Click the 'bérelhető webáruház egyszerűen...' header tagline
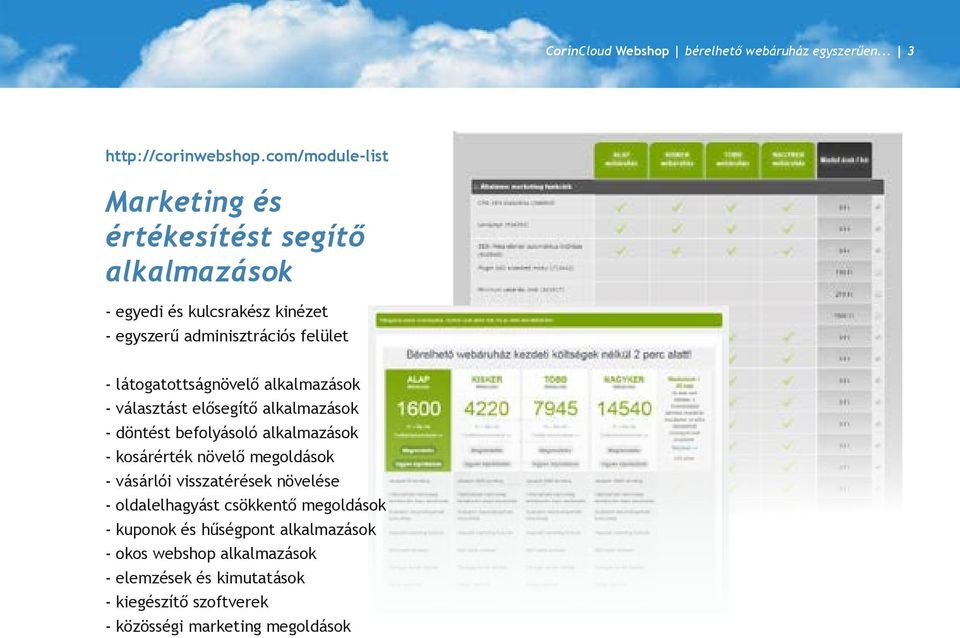This screenshot has width=960, height=638. pyautogui.click(x=787, y=51)
